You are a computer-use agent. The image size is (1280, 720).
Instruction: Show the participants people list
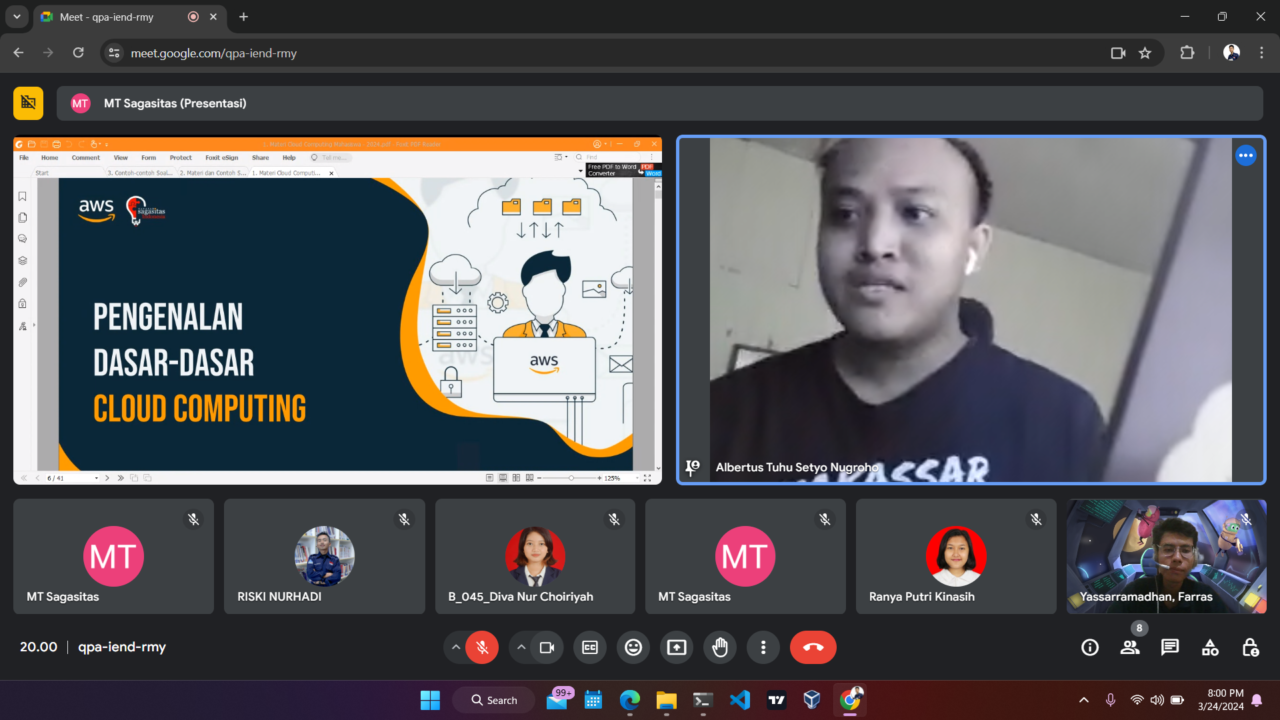point(1130,647)
